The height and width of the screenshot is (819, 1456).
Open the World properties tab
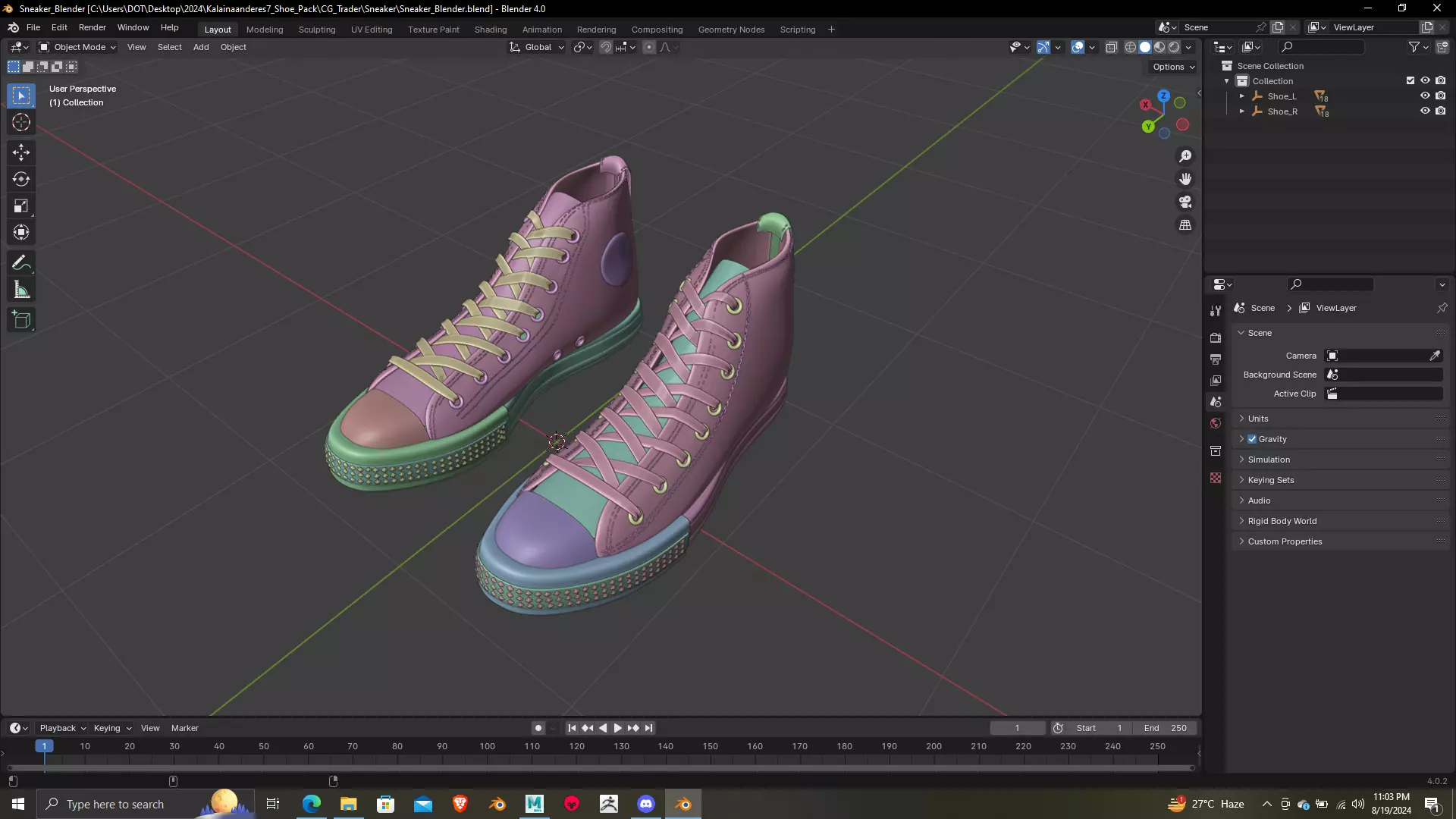coord(1216,423)
